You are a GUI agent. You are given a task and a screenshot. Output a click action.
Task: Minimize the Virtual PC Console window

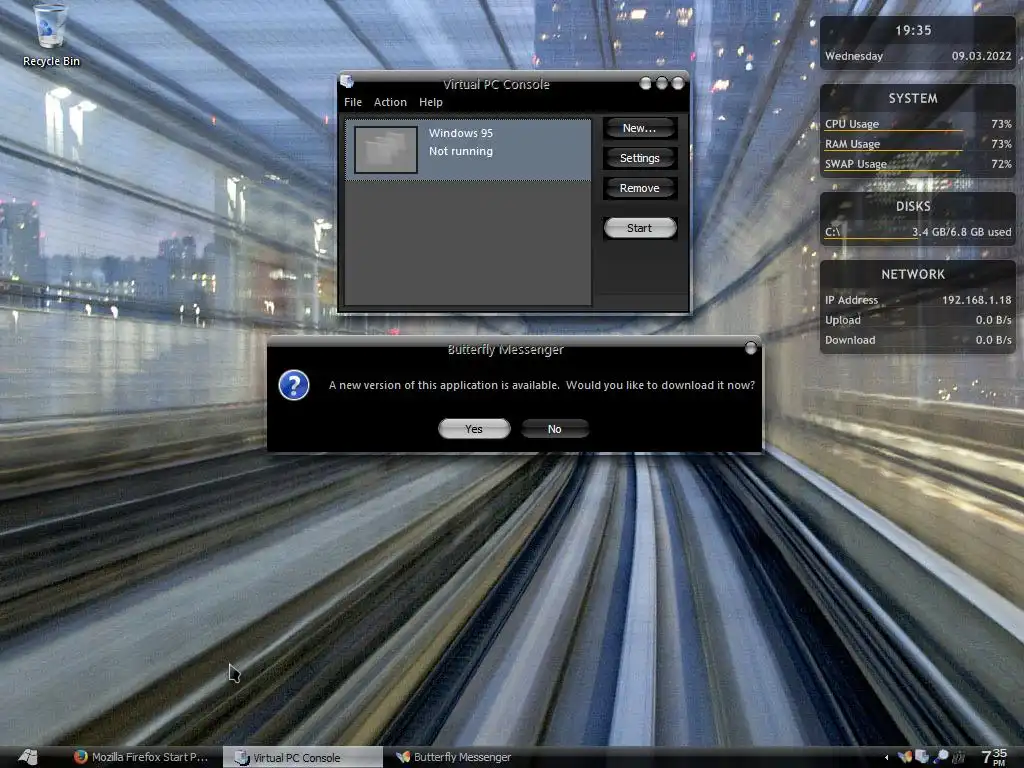(x=645, y=83)
